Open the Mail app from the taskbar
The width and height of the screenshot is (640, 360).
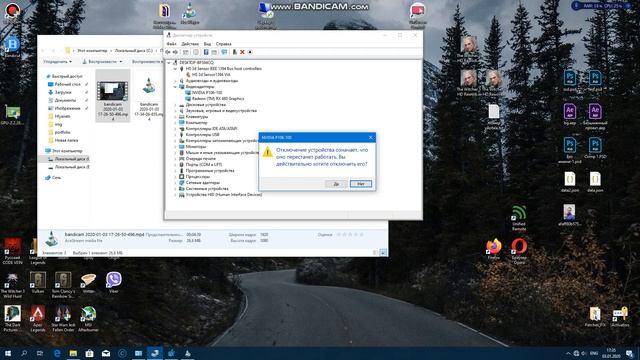[106, 353]
